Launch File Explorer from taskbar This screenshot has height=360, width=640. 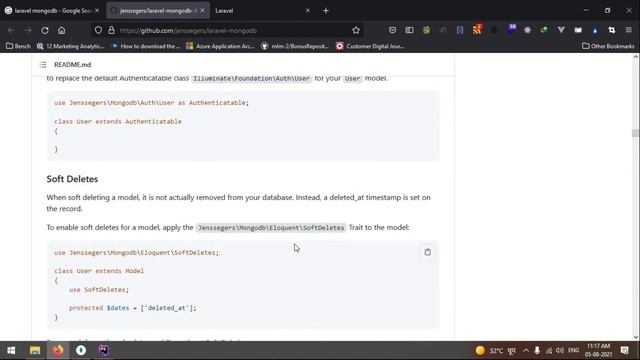click(35, 350)
